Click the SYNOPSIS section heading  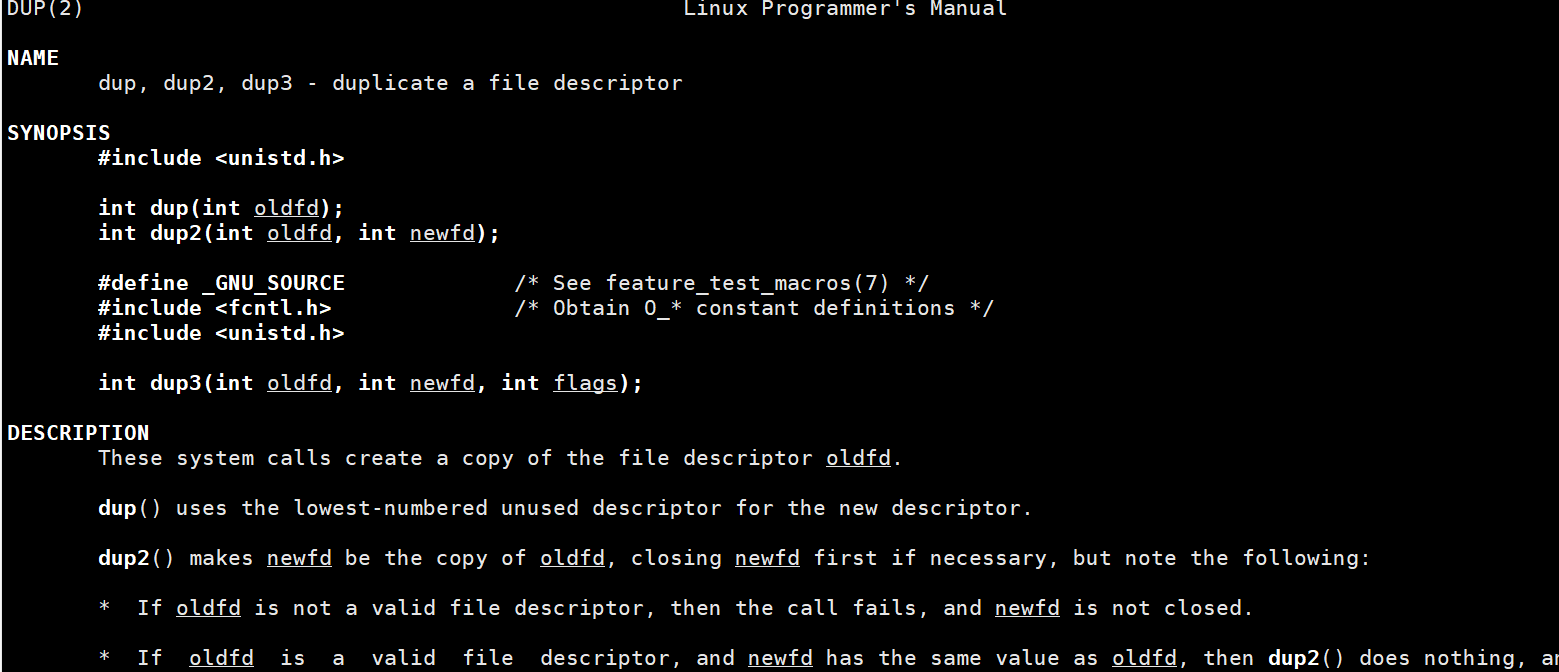pos(59,133)
